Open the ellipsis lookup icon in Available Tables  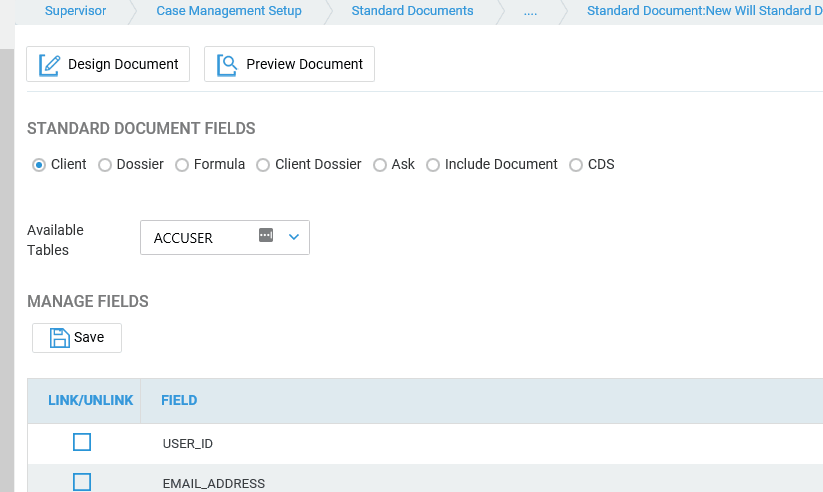point(266,235)
